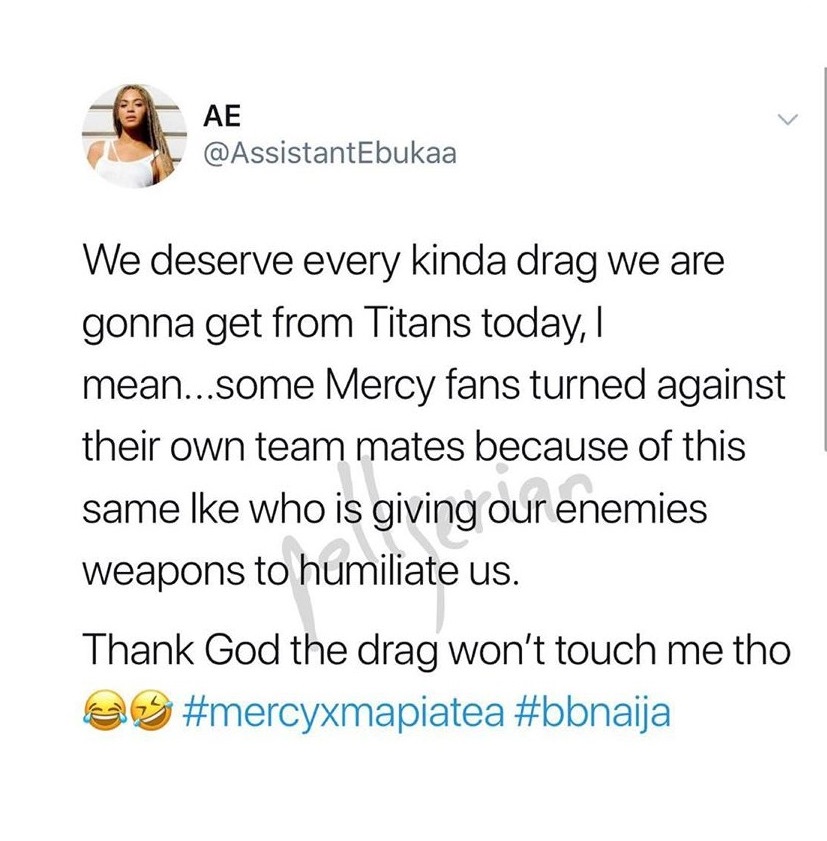Visit the @AssistantEbukaa handle
Image resolution: width=827 pixels, height=841 pixels.
coord(330,154)
